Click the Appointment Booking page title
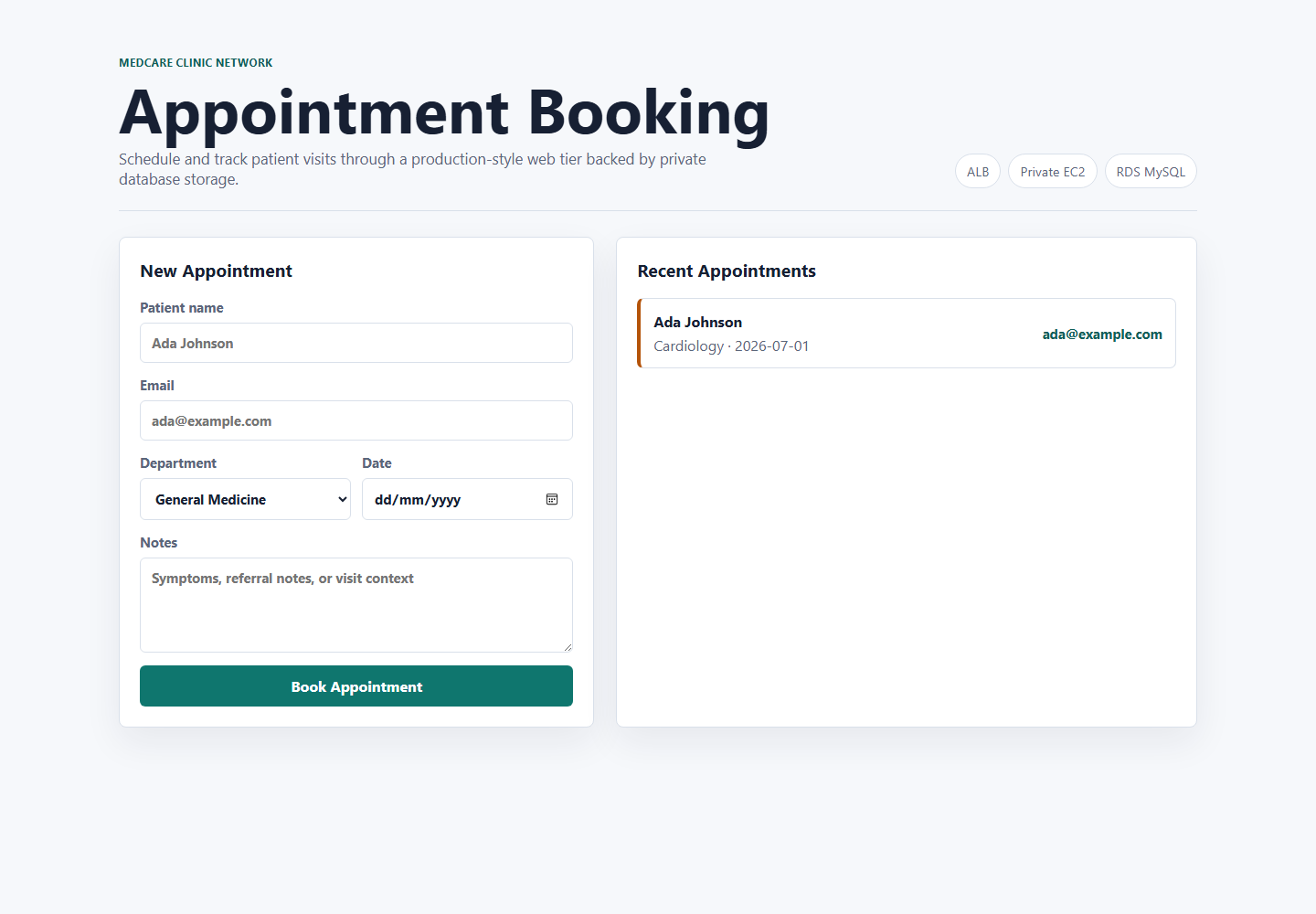Screen dimensions: 1316x914 point(444,113)
